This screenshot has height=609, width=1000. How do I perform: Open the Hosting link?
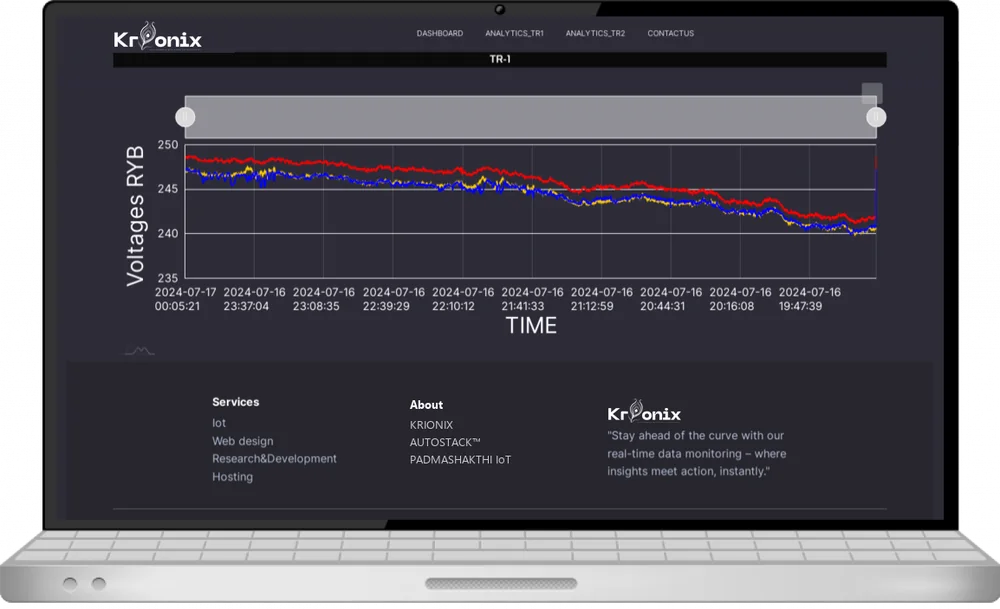(232, 476)
